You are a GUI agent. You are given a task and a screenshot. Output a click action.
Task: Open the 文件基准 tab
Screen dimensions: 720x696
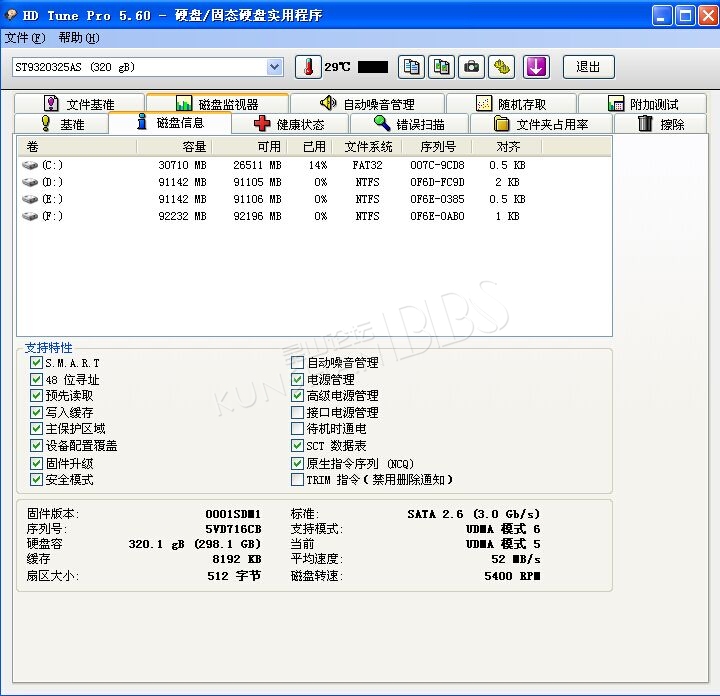79,104
